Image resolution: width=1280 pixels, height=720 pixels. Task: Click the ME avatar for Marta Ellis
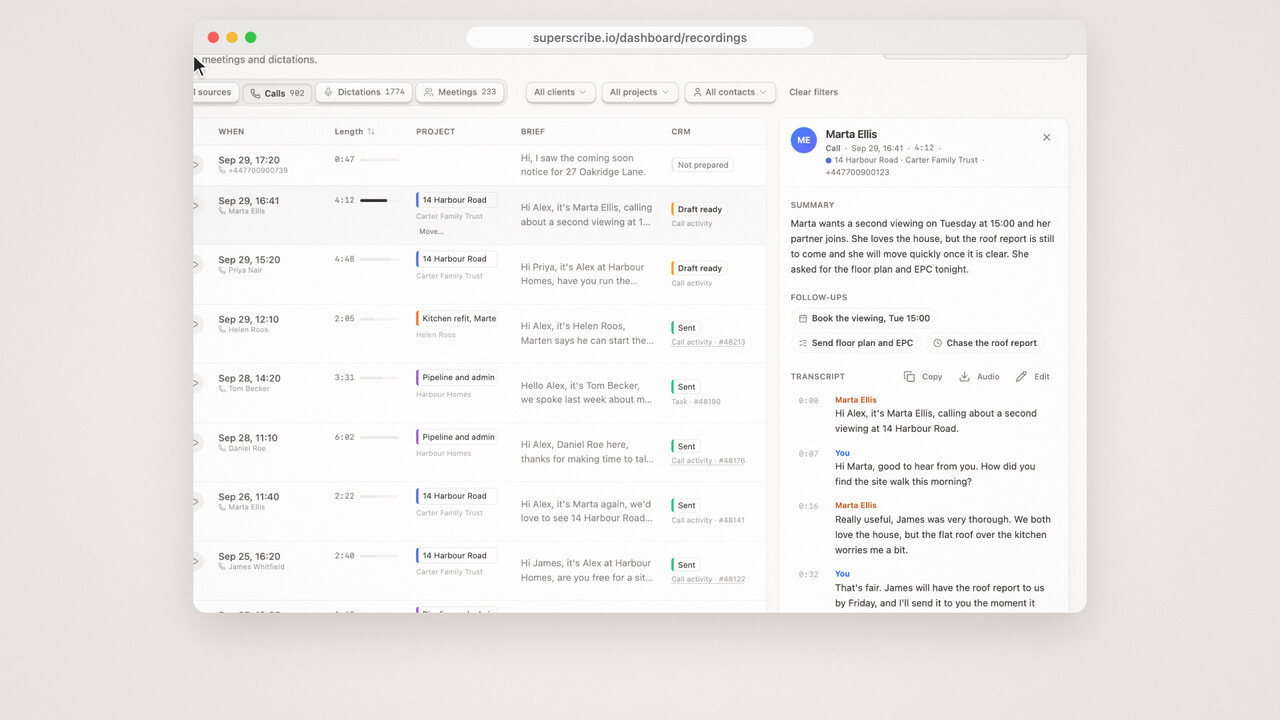[x=803, y=140]
